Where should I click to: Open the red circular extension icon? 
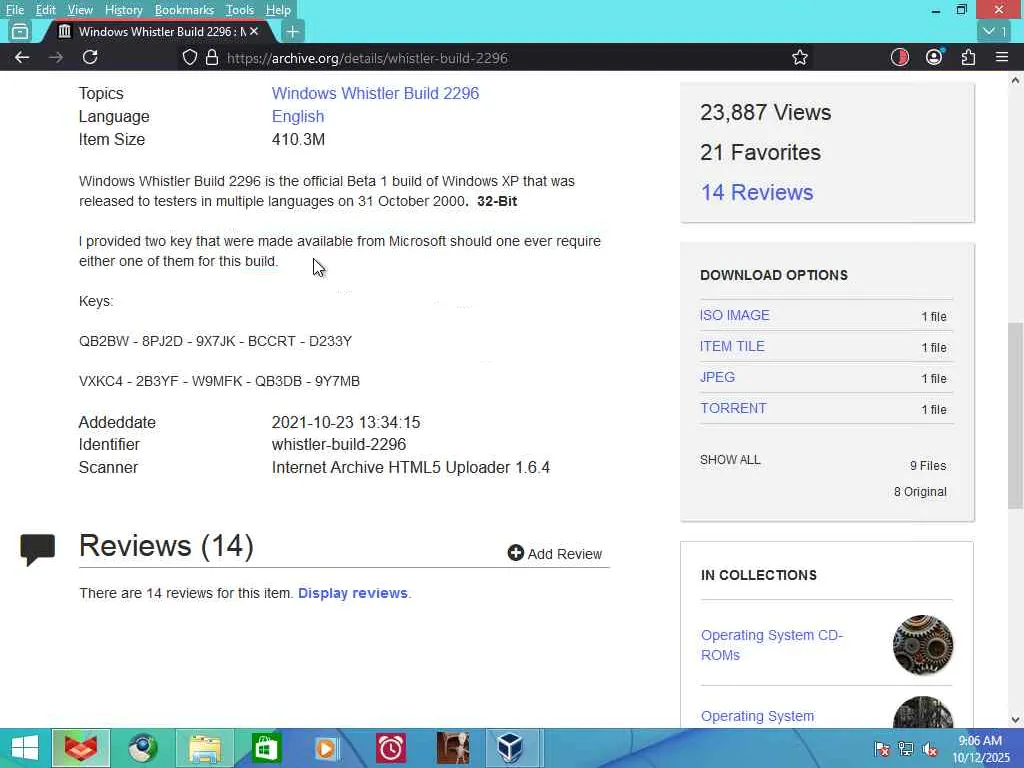pos(899,57)
